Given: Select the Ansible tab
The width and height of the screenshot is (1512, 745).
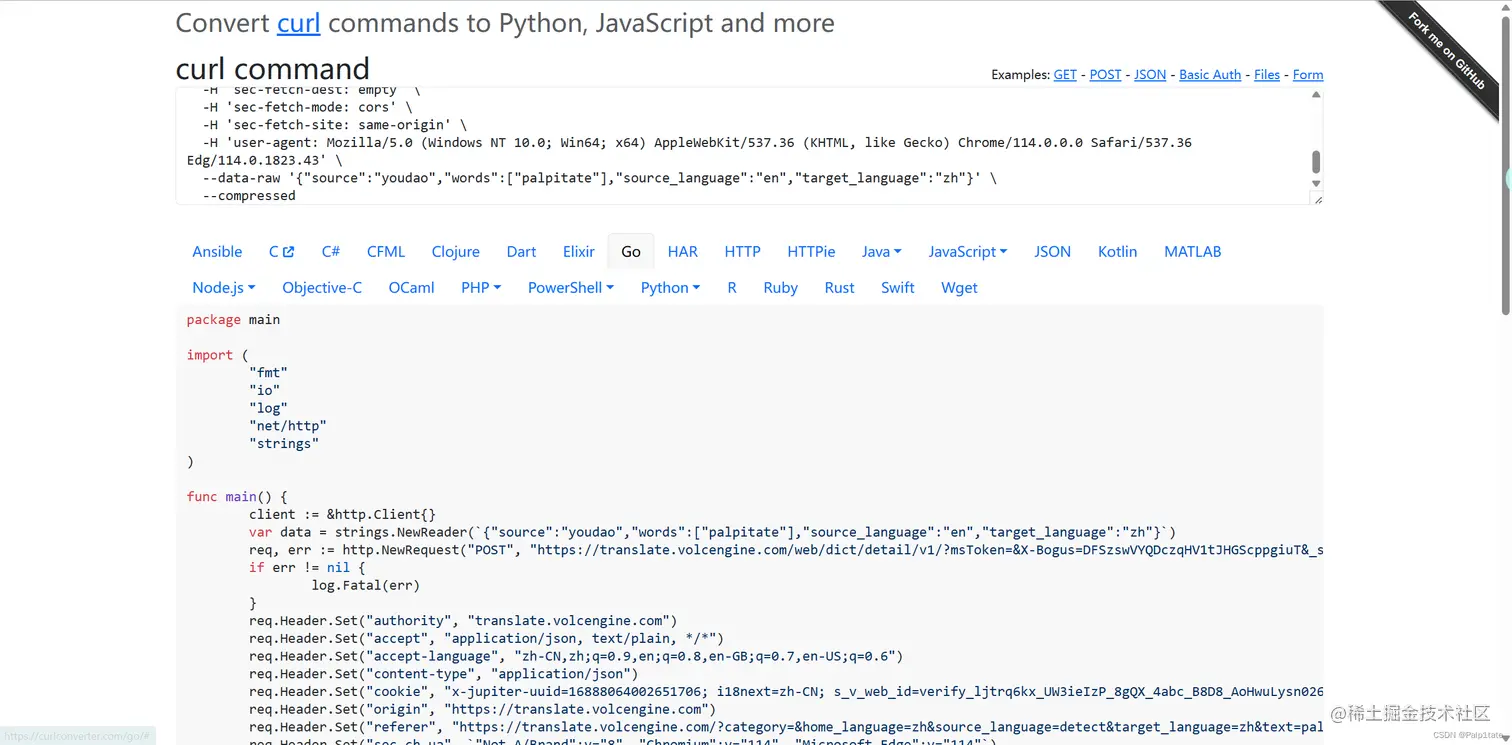Looking at the screenshot, I should [217, 252].
